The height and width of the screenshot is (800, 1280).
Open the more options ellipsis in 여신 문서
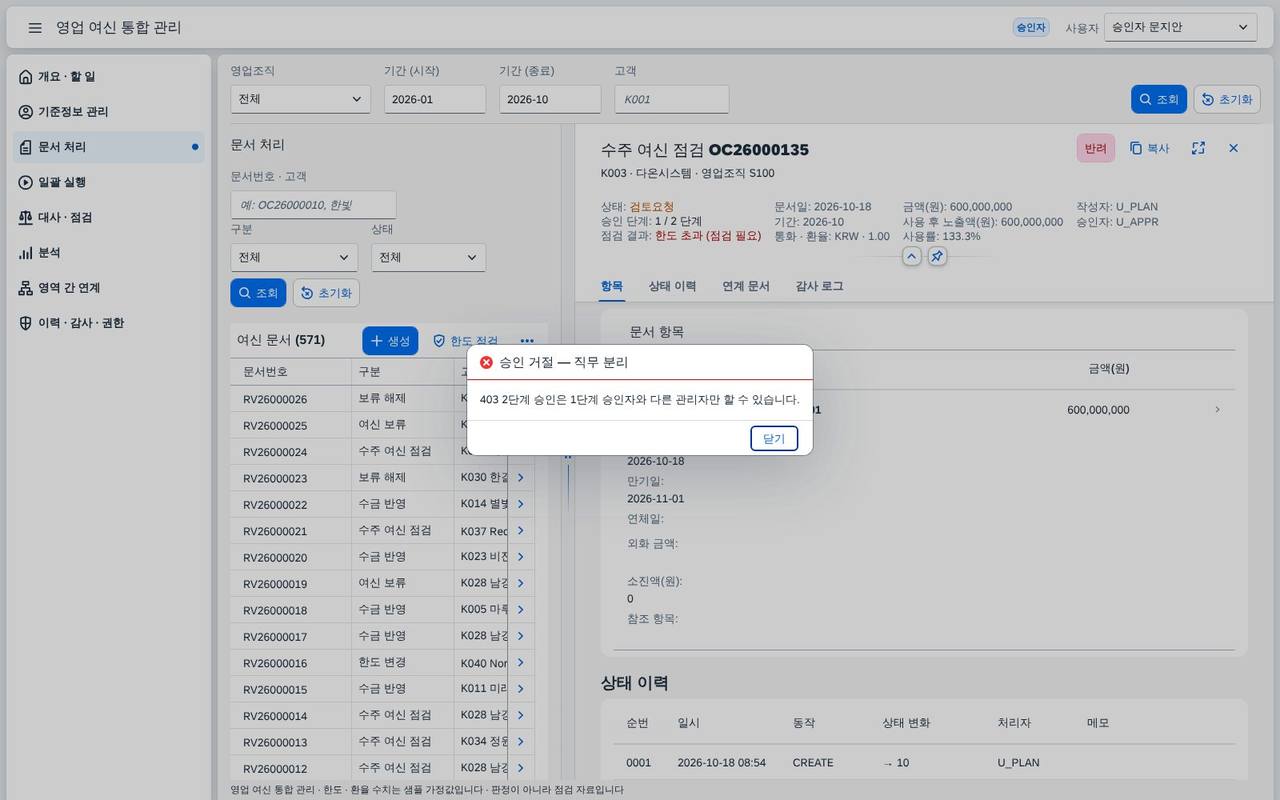tap(527, 341)
